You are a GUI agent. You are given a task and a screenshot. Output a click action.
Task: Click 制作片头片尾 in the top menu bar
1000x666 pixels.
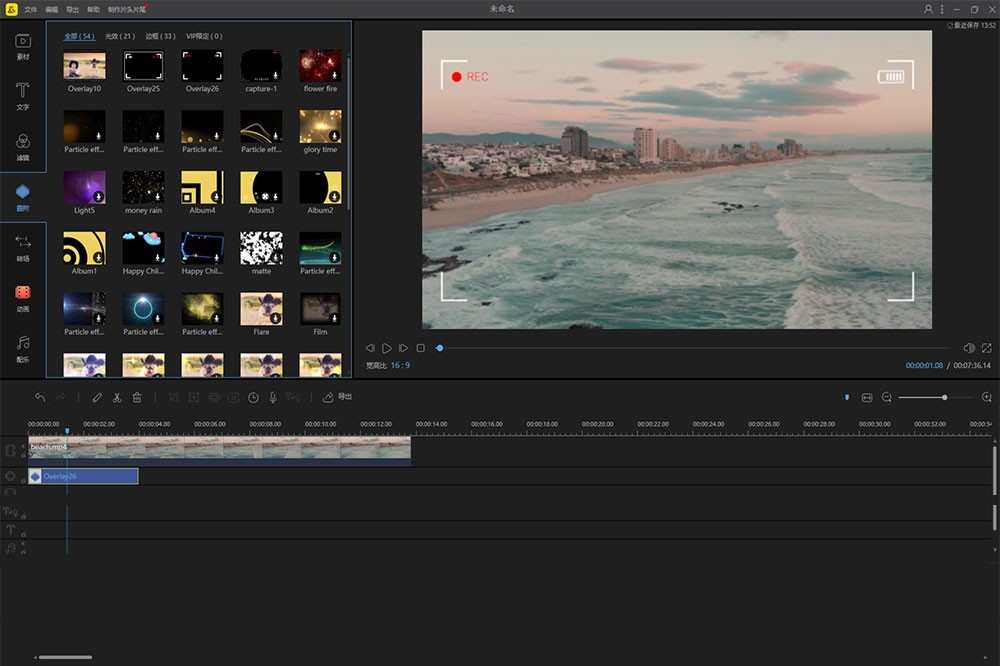click(x=125, y=9)
